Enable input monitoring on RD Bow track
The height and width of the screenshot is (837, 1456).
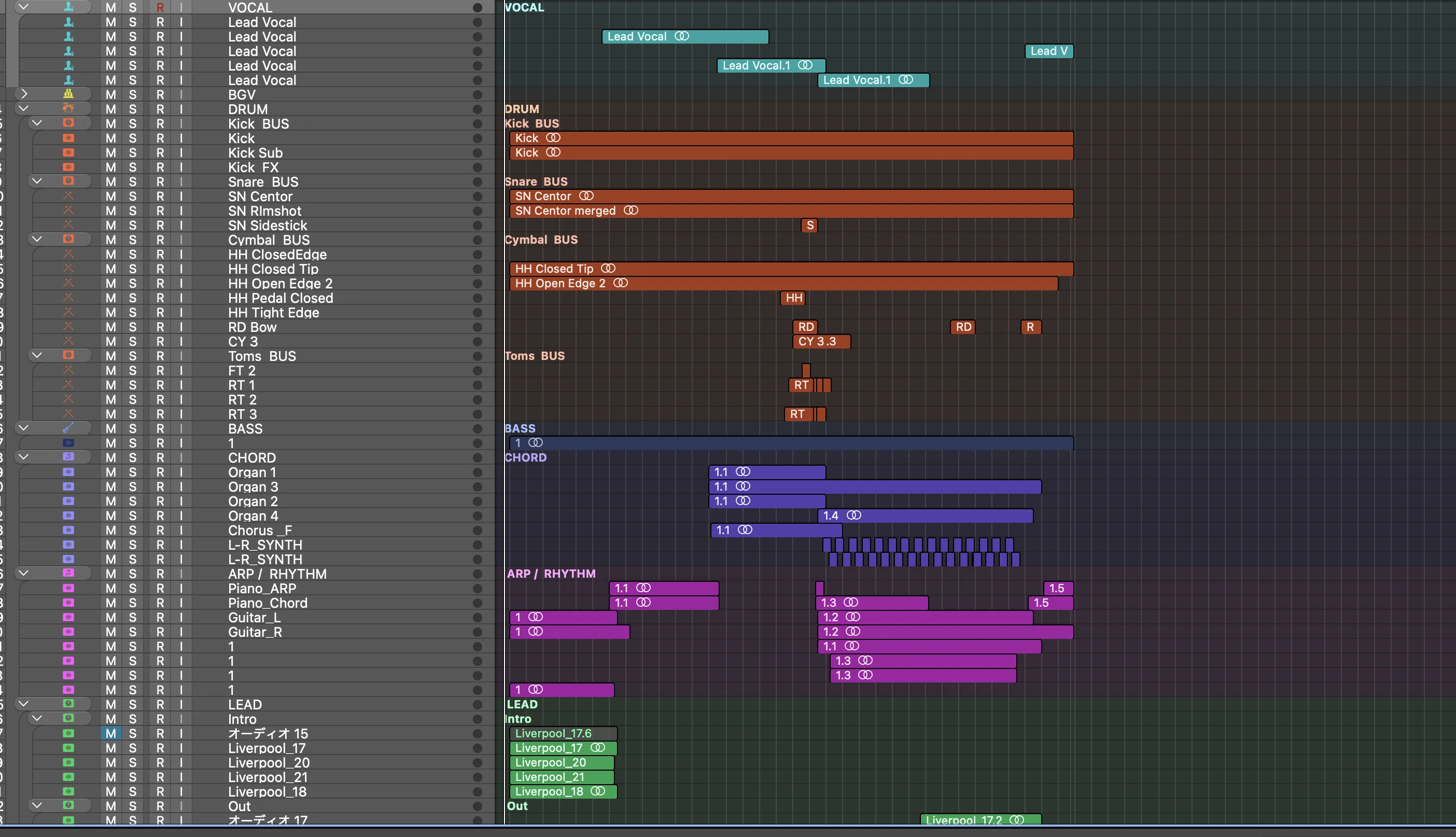tap(181, 327)
